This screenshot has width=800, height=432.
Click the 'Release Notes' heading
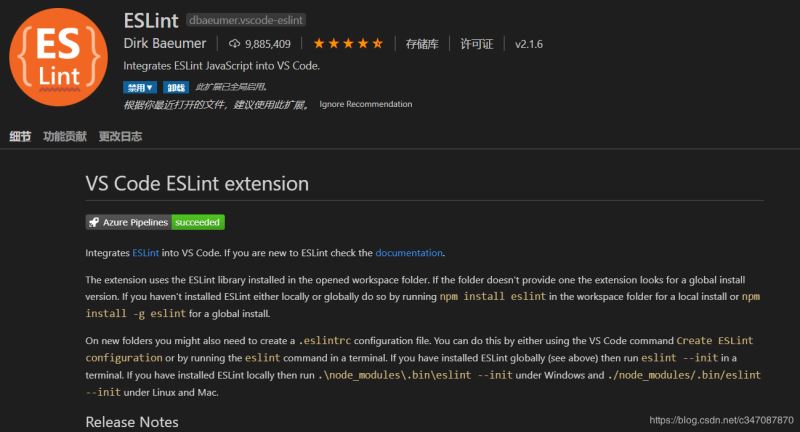tap(132, 422)
